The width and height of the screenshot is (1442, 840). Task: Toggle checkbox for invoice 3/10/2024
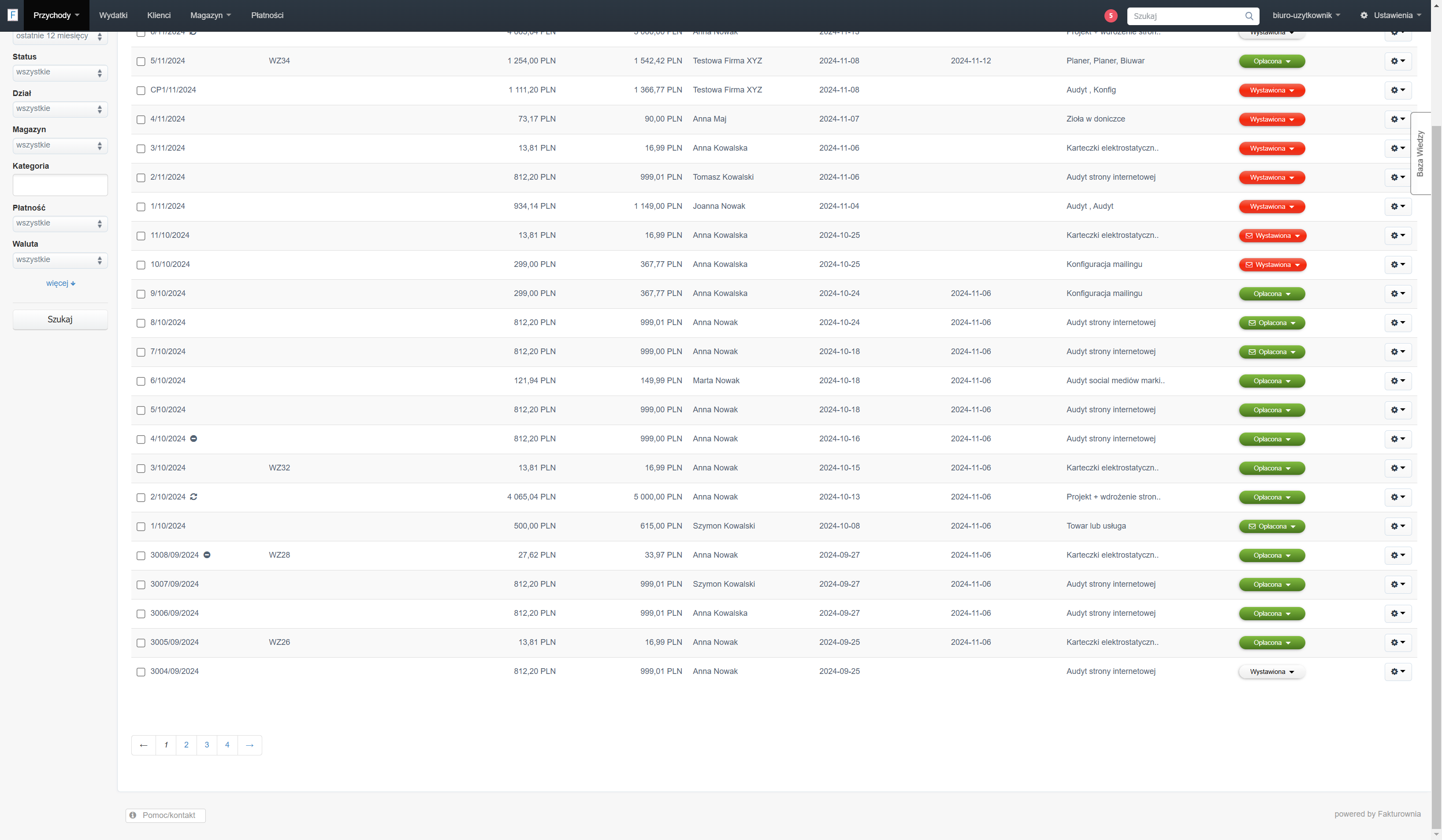click(141, 468)
